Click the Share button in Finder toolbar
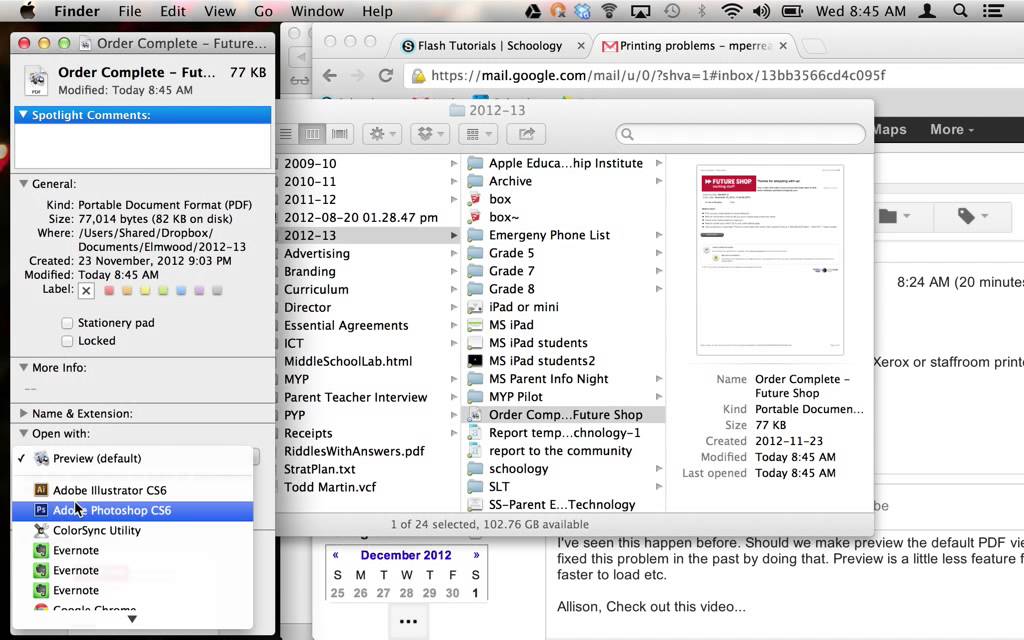The width and height of the screenshot is (1024, 640). (526, 134)
